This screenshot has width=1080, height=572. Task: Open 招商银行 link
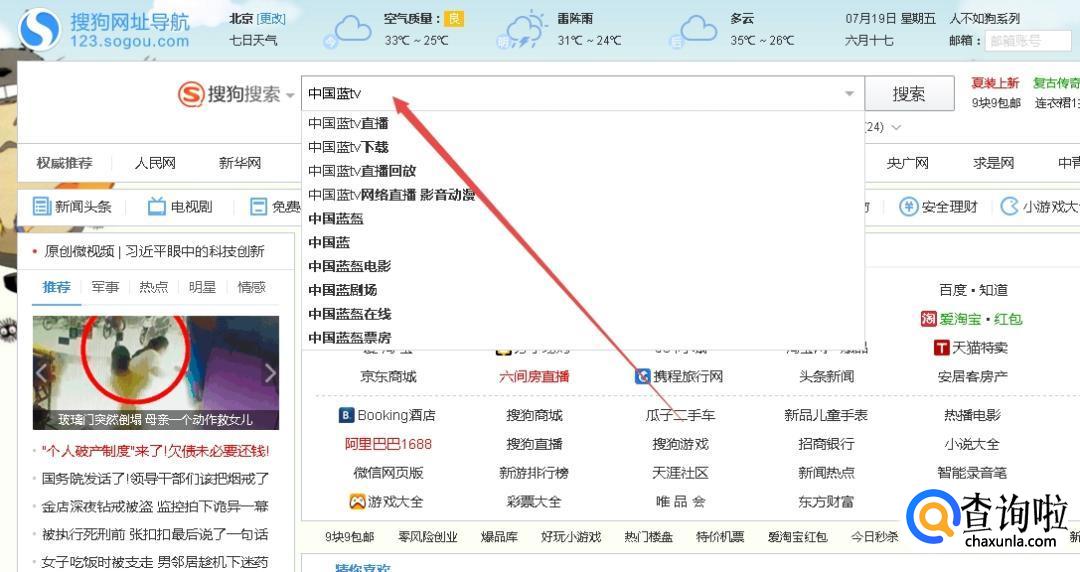(x=827, y=444)
